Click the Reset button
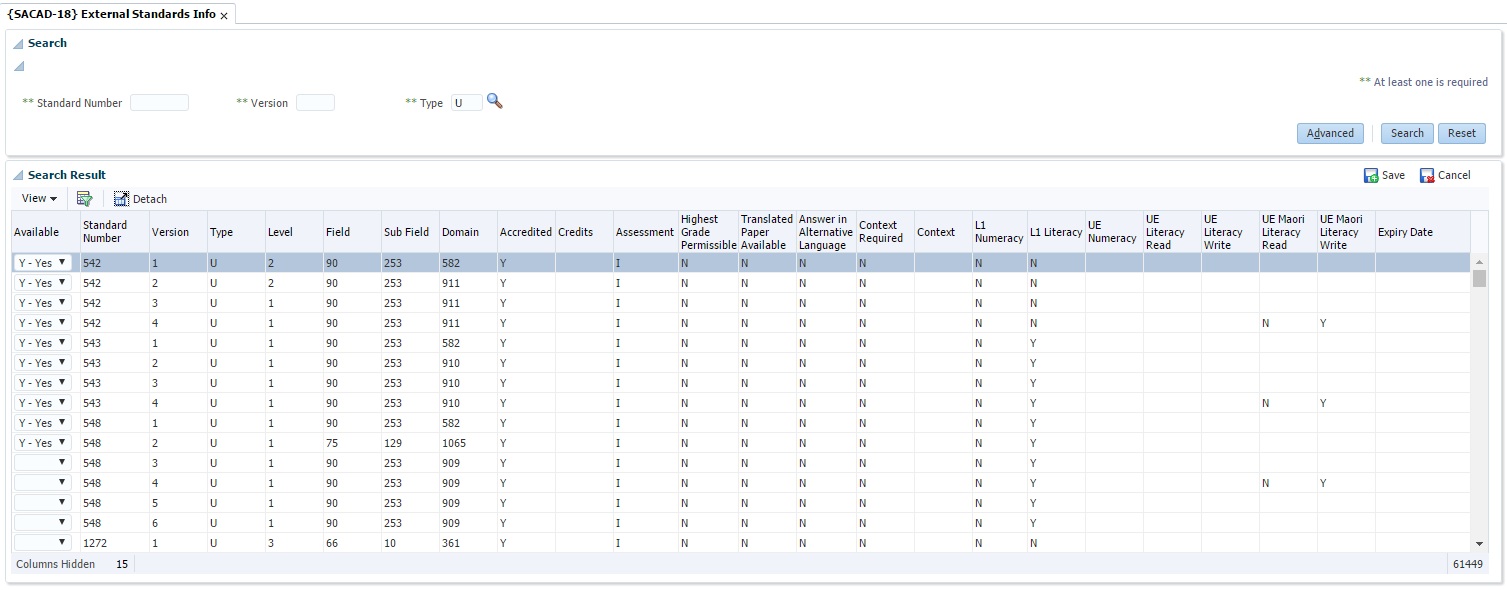The width and height of the screenshot is (1507, 590). pyautogui.click(x=1461, y=133)
